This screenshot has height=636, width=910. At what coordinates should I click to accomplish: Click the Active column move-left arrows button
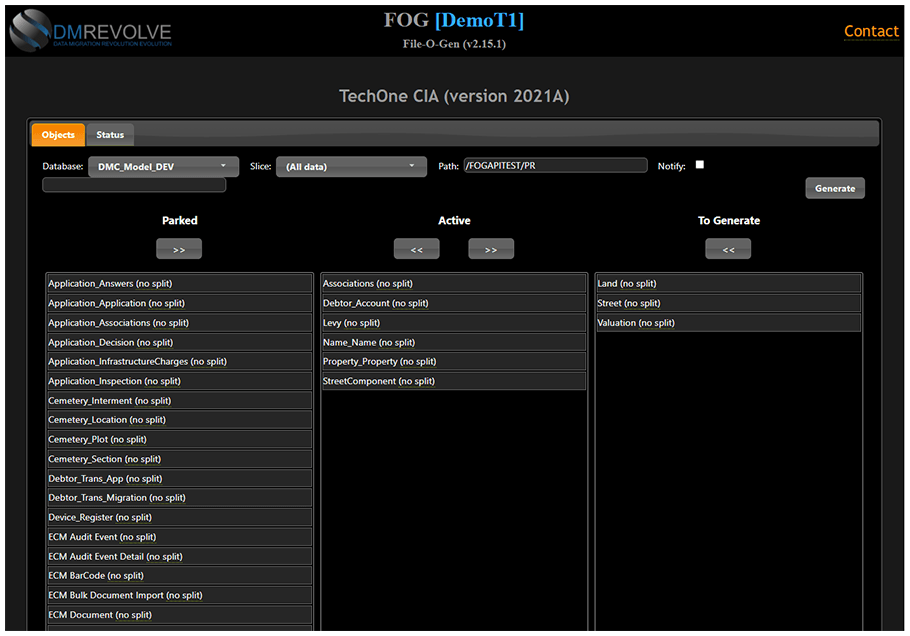coord(416,249)
